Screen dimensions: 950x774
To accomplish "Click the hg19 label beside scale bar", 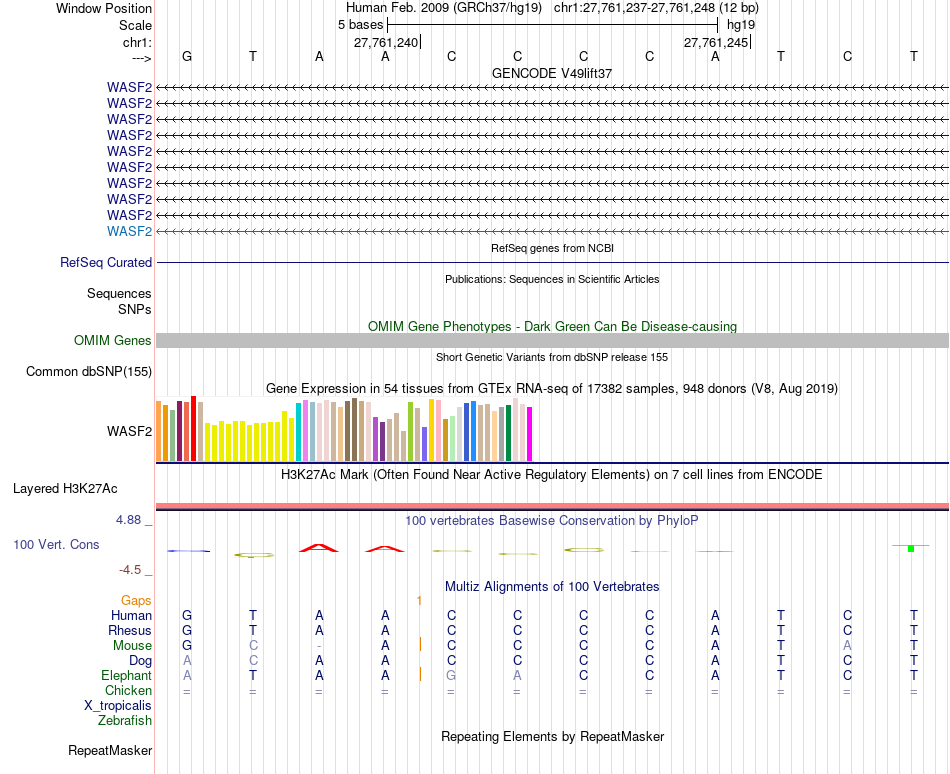I will (741, 25).
